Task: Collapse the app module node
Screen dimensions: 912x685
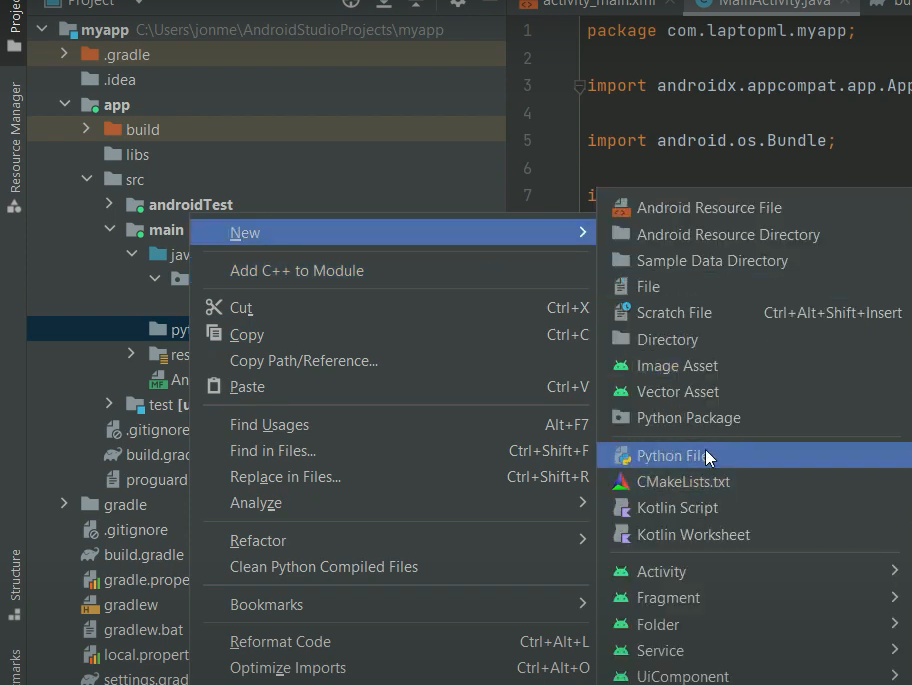Action: 65,104
